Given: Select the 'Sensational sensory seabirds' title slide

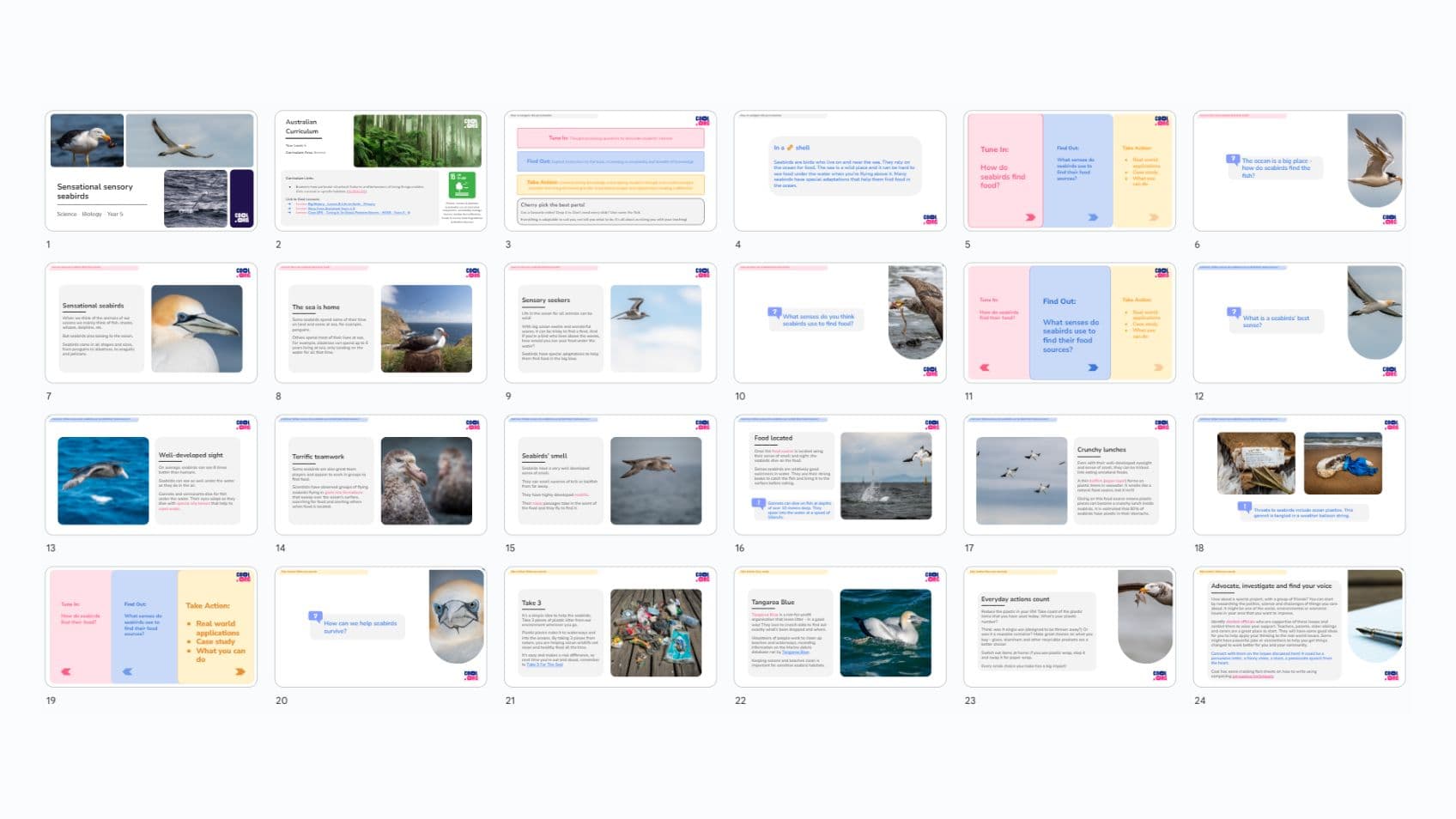Looking at the screenshot, I should (151, 171).
